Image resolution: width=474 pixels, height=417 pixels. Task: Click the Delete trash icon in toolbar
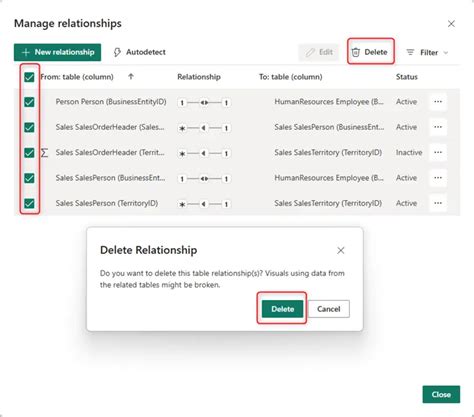coord(356,52)
